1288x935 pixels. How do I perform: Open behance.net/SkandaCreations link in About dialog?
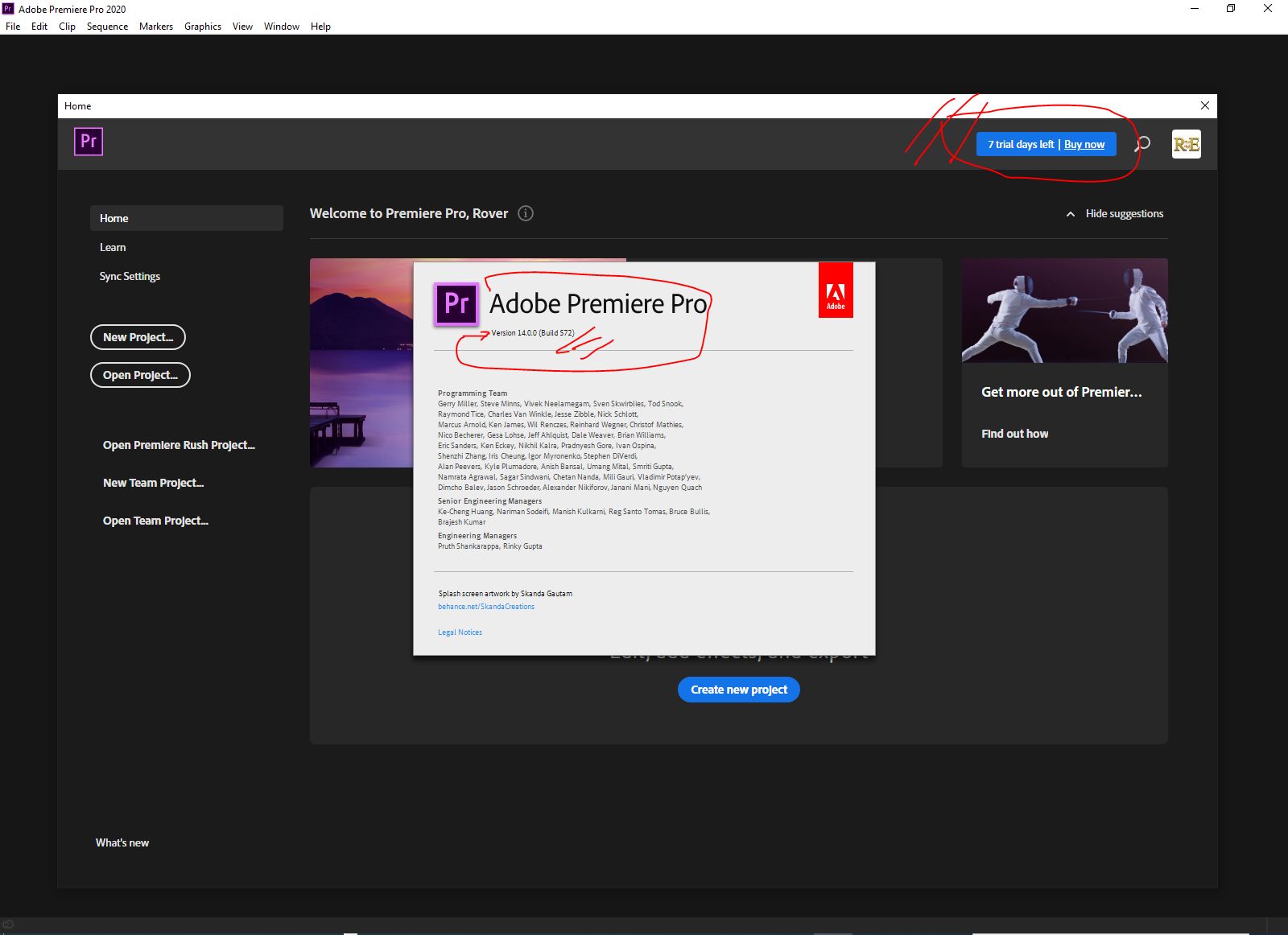[x=486, y=607]
